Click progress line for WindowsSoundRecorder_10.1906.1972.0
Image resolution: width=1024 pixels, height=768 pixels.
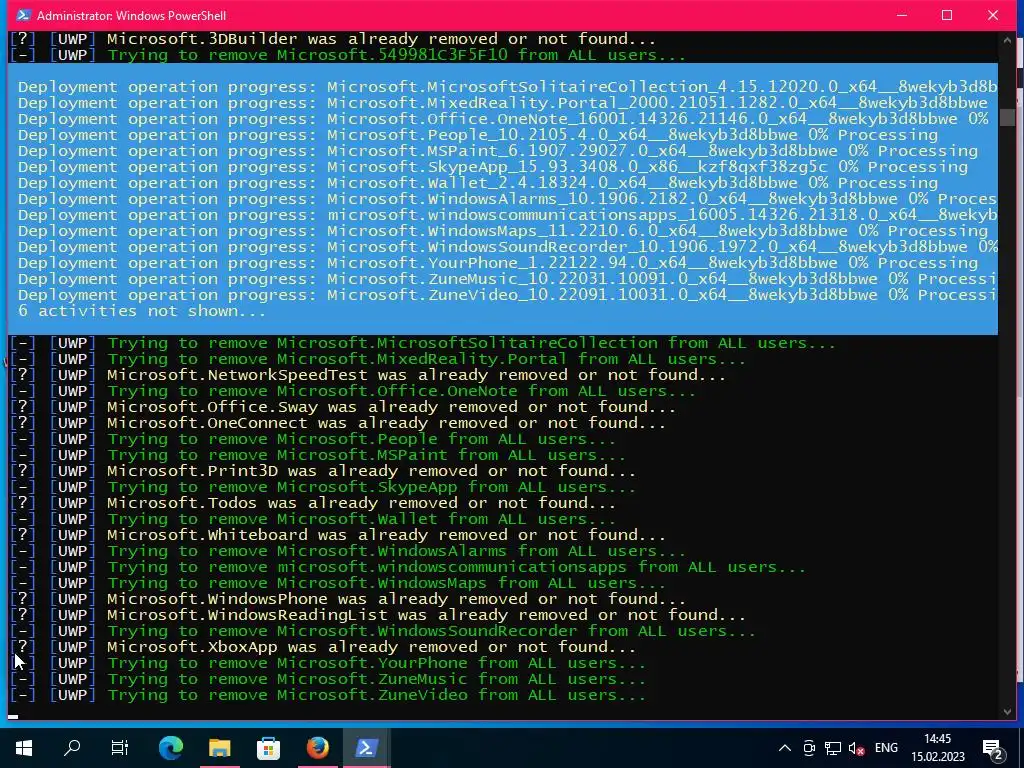point(507,247)
